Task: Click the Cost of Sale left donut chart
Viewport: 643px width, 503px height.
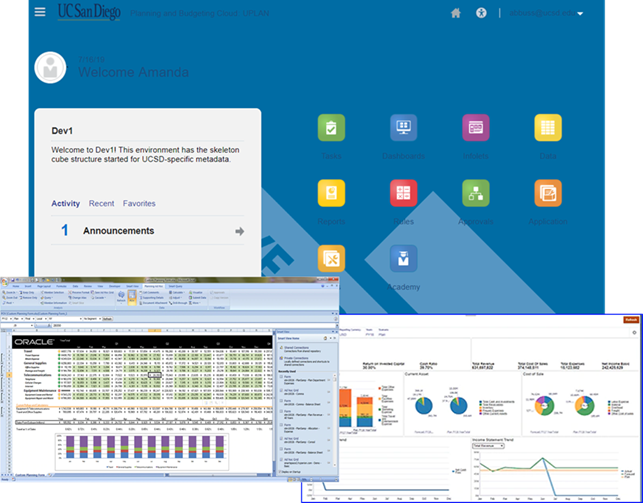Action: click(544, 406)
